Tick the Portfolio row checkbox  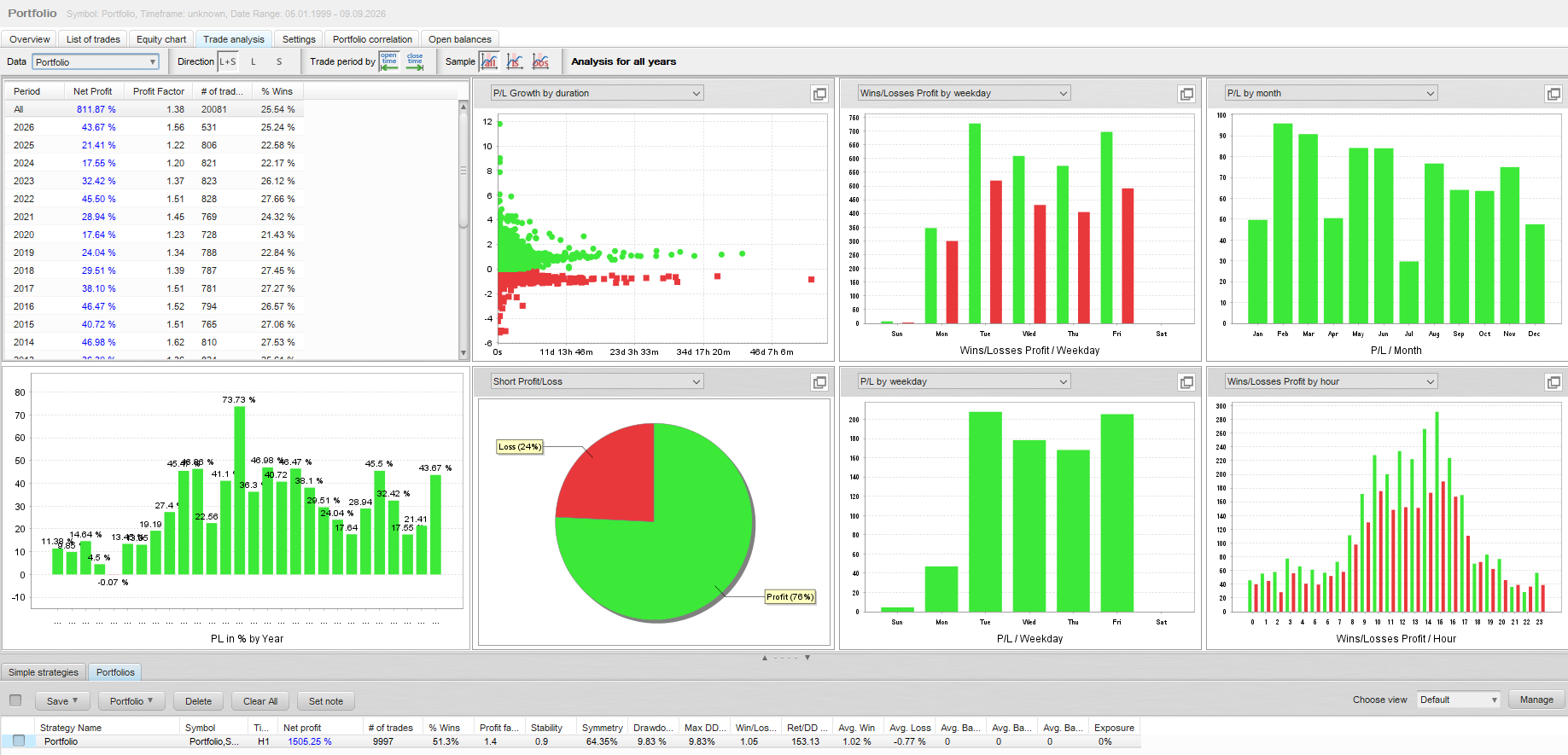click(19, 741)
